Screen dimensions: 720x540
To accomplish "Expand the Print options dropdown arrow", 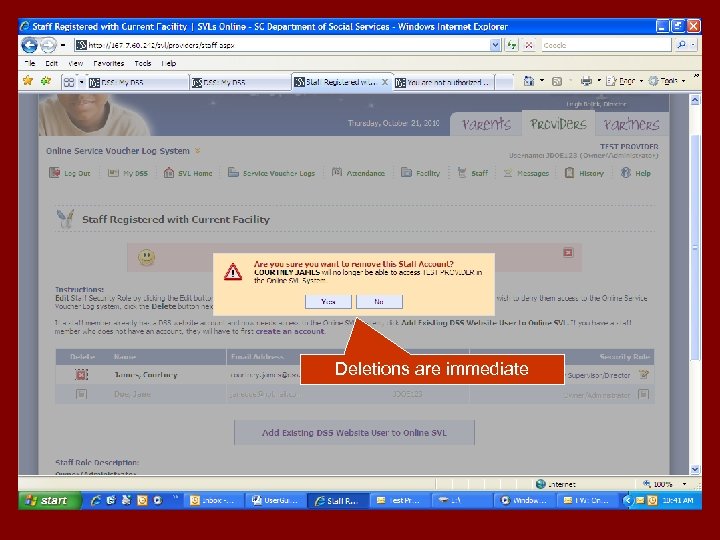I will tap(599, 81).
